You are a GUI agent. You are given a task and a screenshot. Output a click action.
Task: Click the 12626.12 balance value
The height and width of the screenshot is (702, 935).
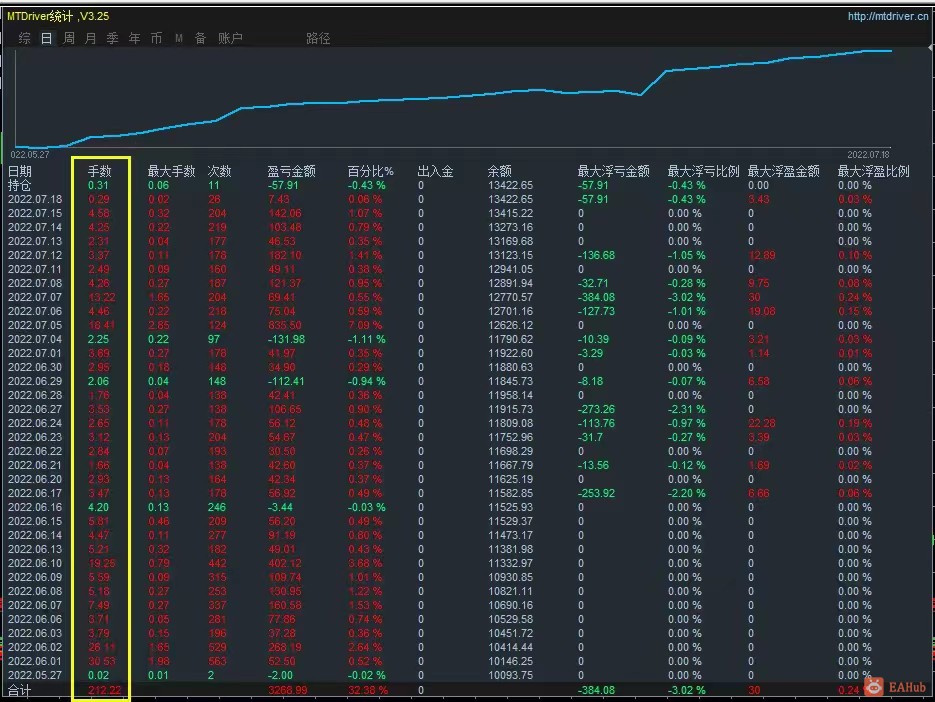(x=510, y=325)
